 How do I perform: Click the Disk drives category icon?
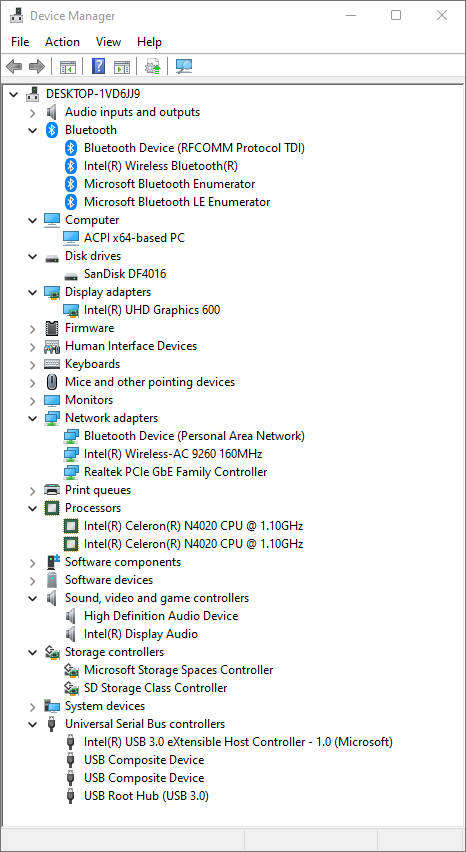tap(52, 258)
